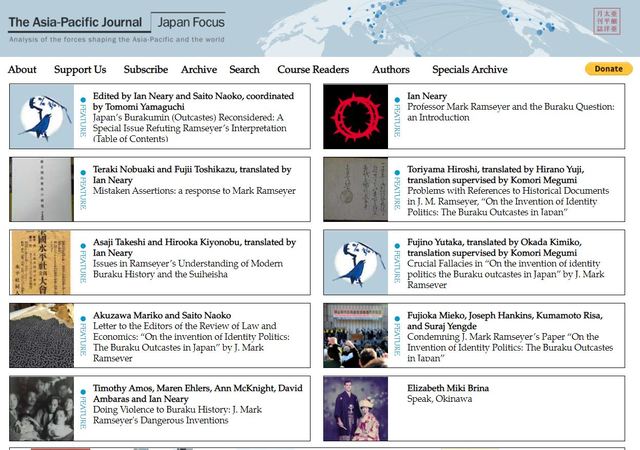The image size is (640, 450).
Task: Click author line 'Toriyama Hiroshi, translated by Hirano Yuji'
Action: [496, 175]
